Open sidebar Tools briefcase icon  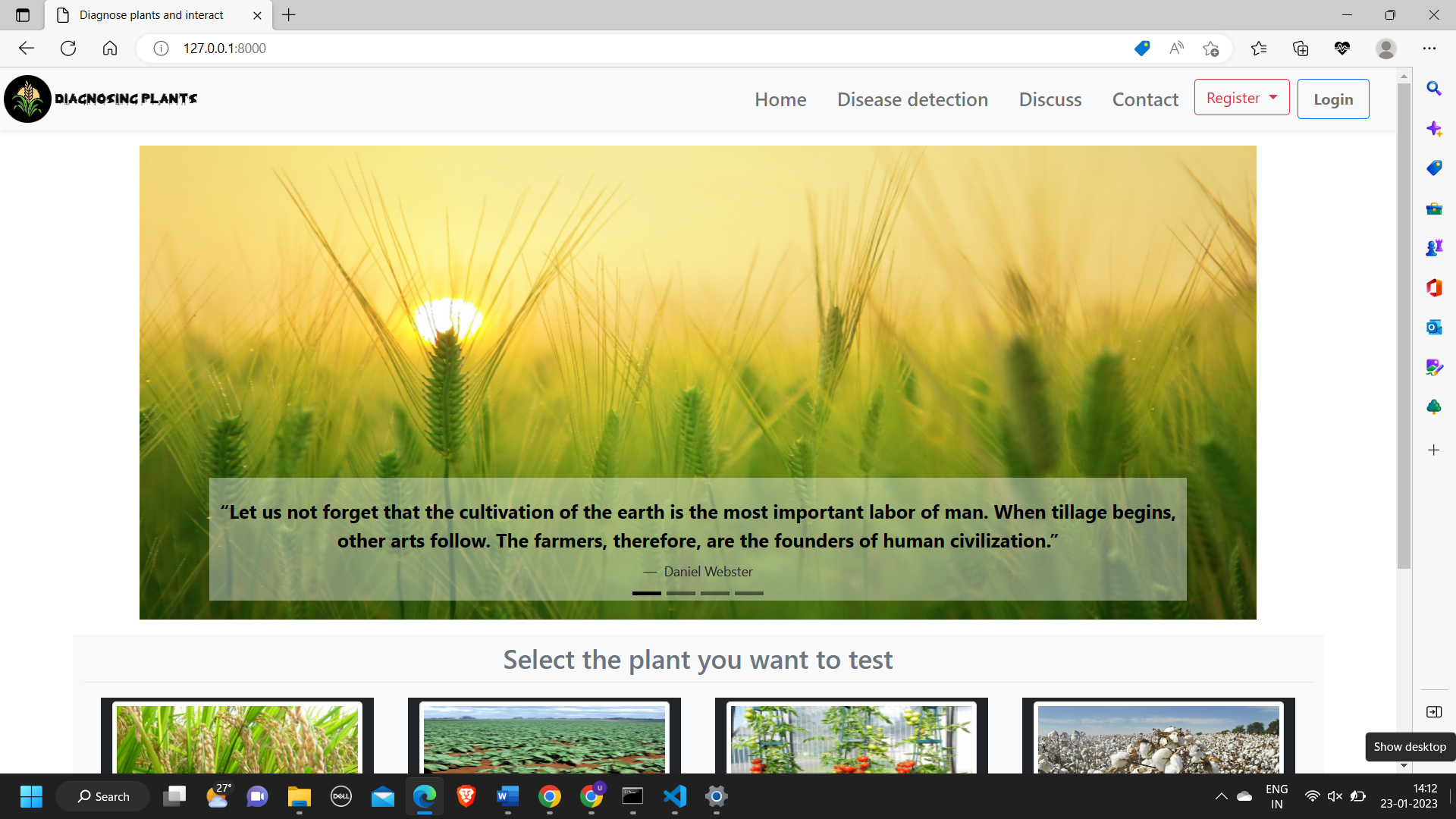point(1434,209)
